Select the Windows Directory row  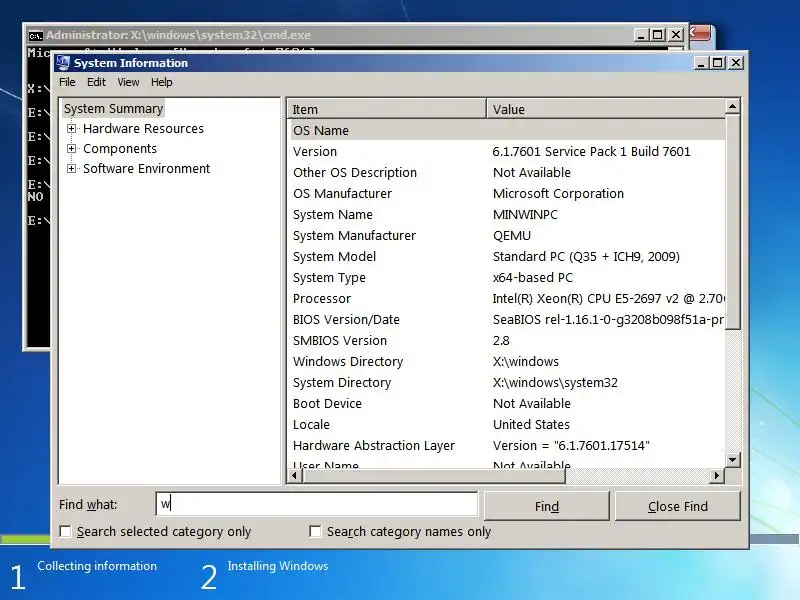[x=507, y=361]
